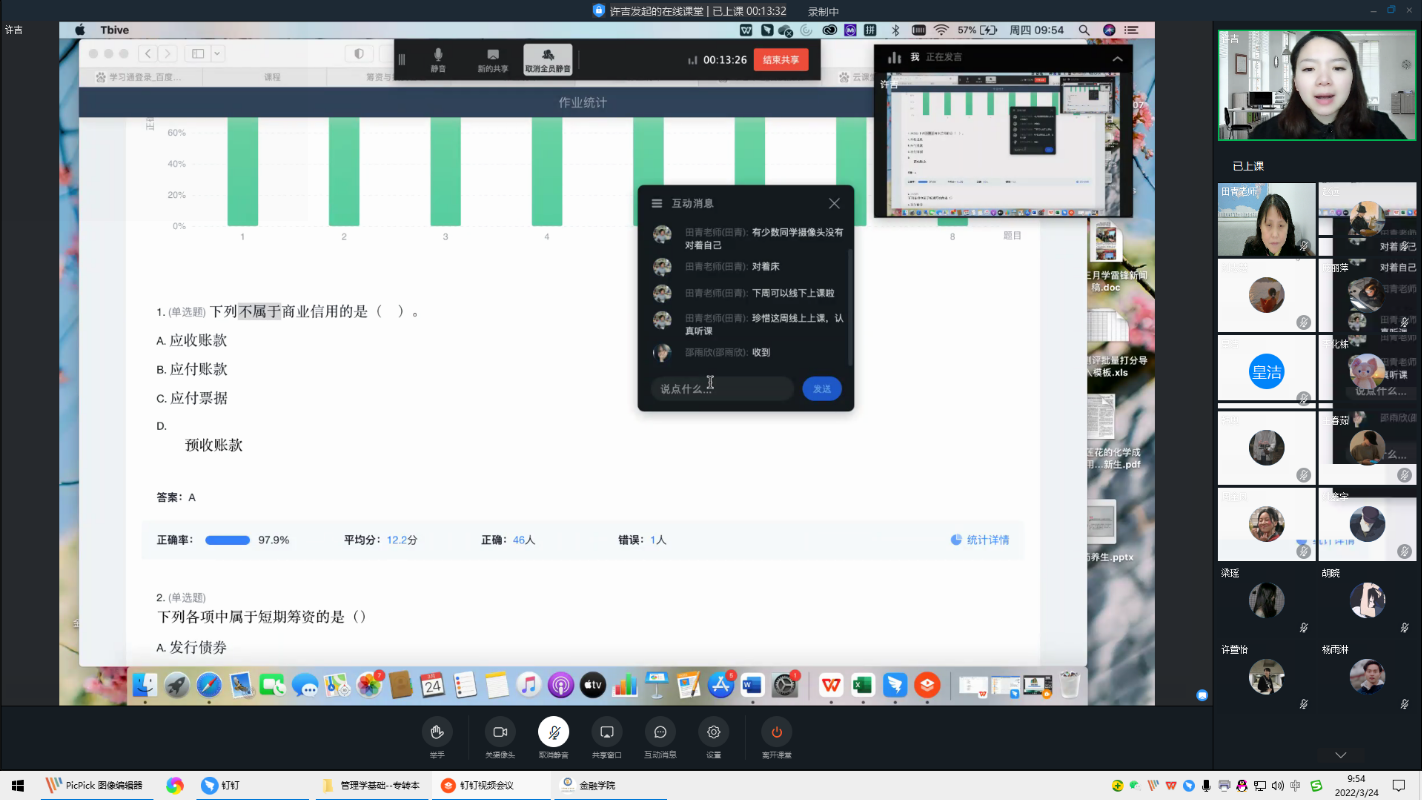The width and height of the screenshot is (1422, 800).
Task: Collapse the 正在发言 speaker panel
Action: coord(1117,58)
